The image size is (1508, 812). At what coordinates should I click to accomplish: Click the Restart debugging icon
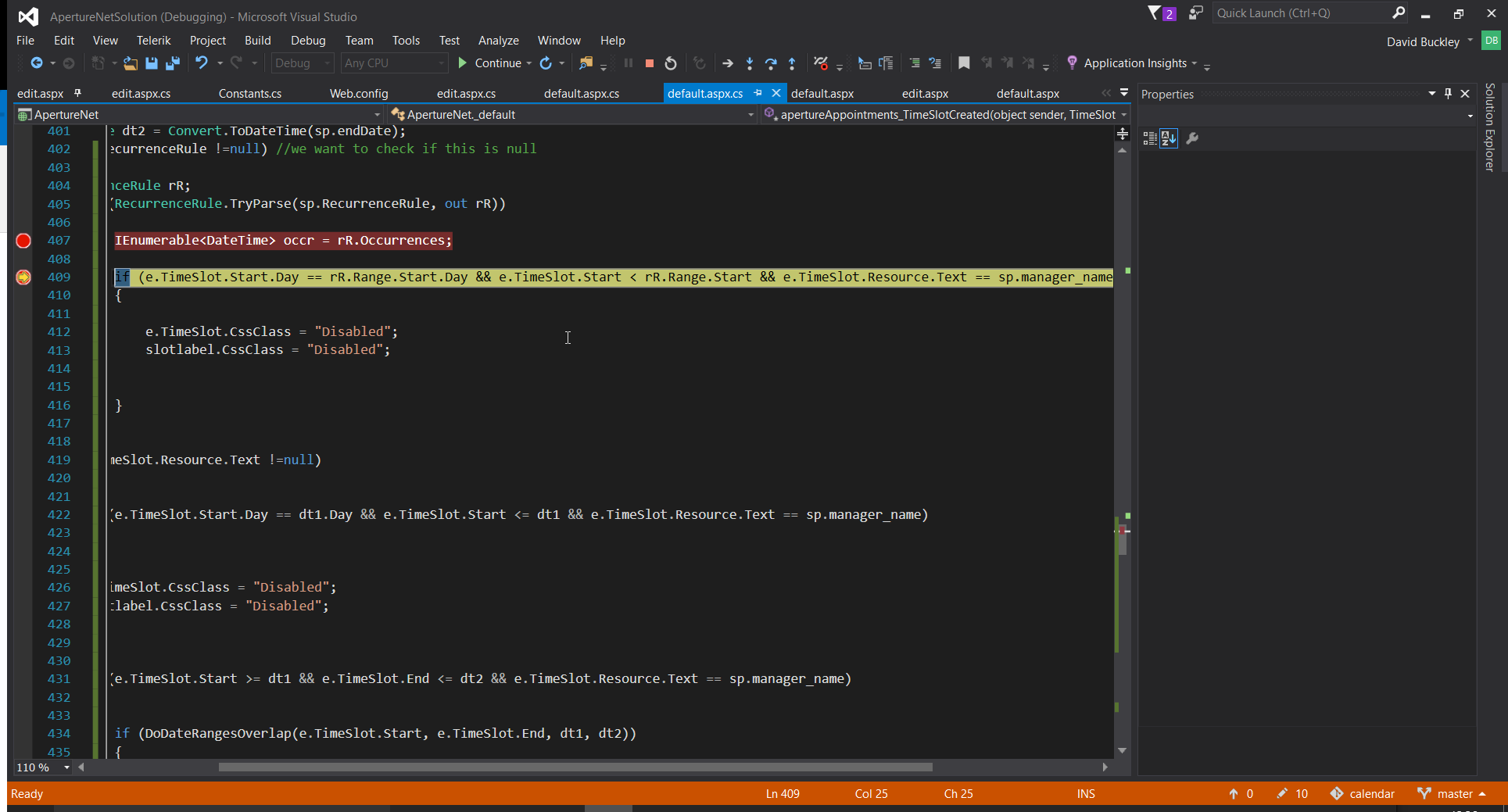671,63
